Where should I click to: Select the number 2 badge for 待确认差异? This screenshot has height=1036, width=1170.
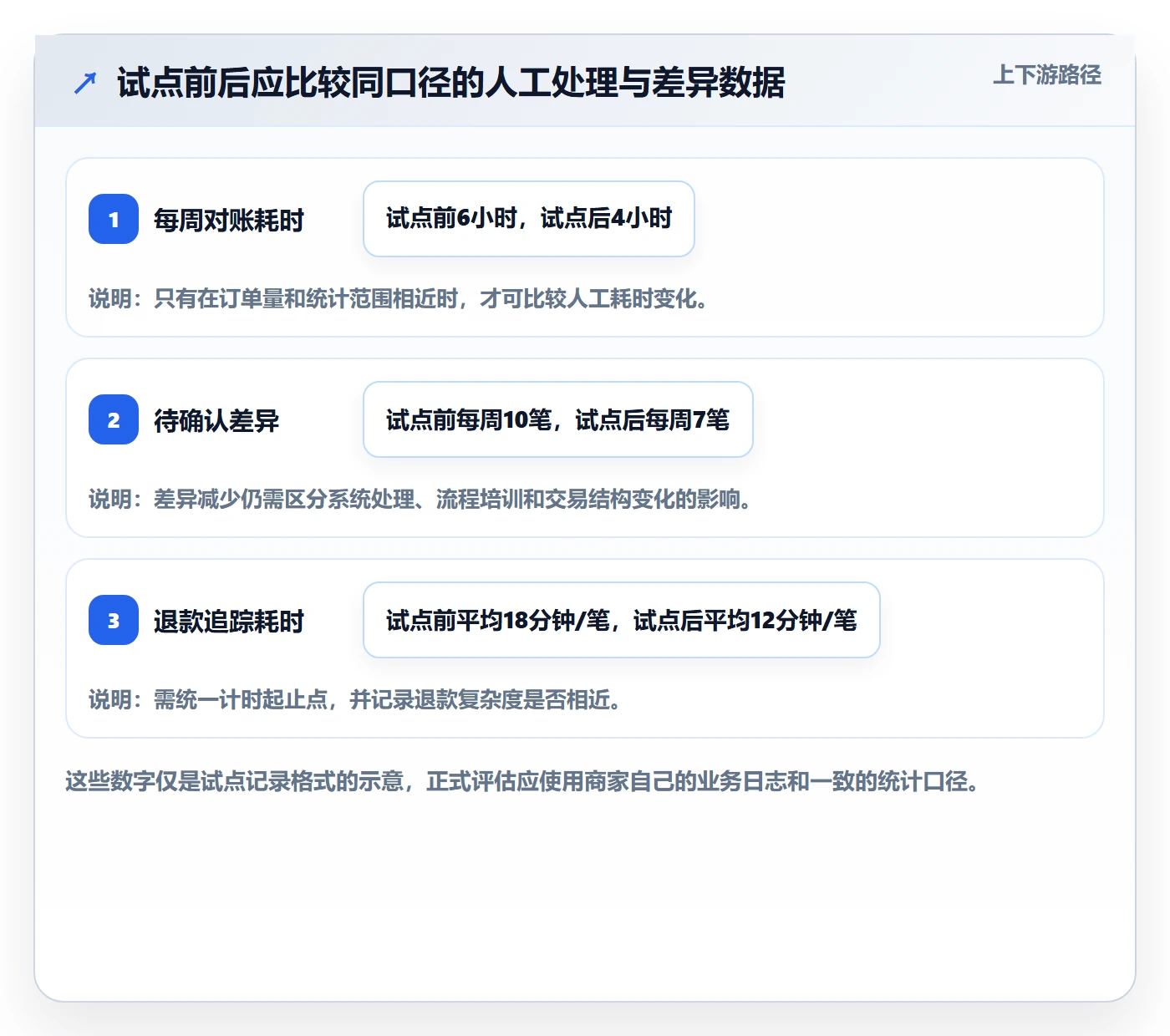tap(114, 419)
